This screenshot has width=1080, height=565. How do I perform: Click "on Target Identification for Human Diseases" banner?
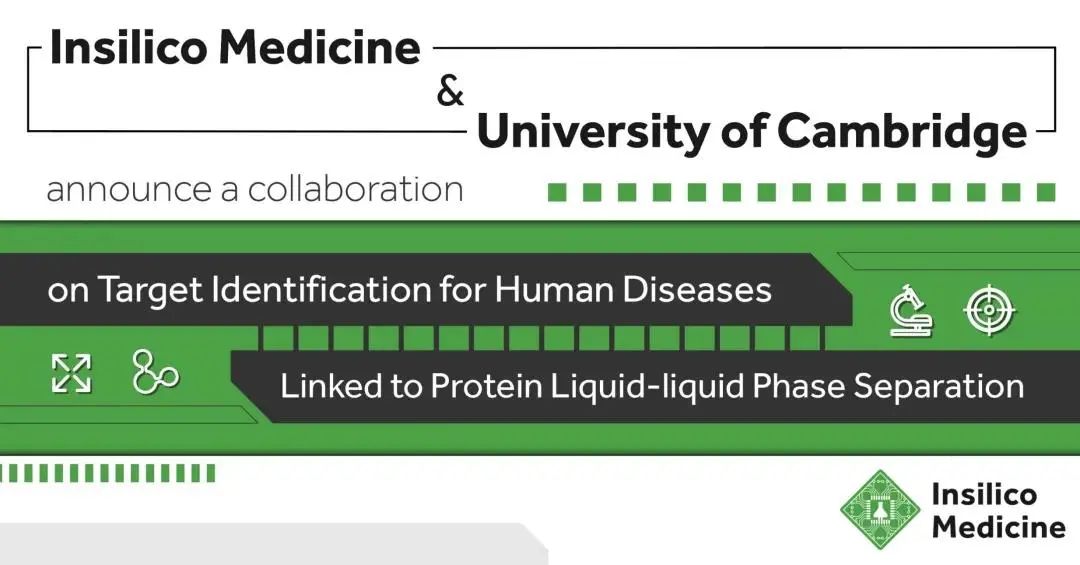(x=410, y=290)
